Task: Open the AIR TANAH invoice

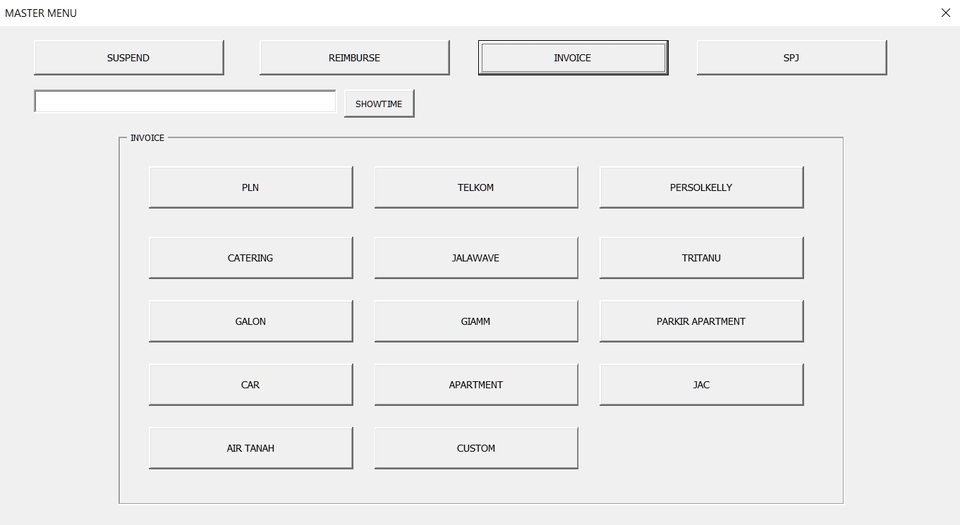Action: [x=250, y=448]
